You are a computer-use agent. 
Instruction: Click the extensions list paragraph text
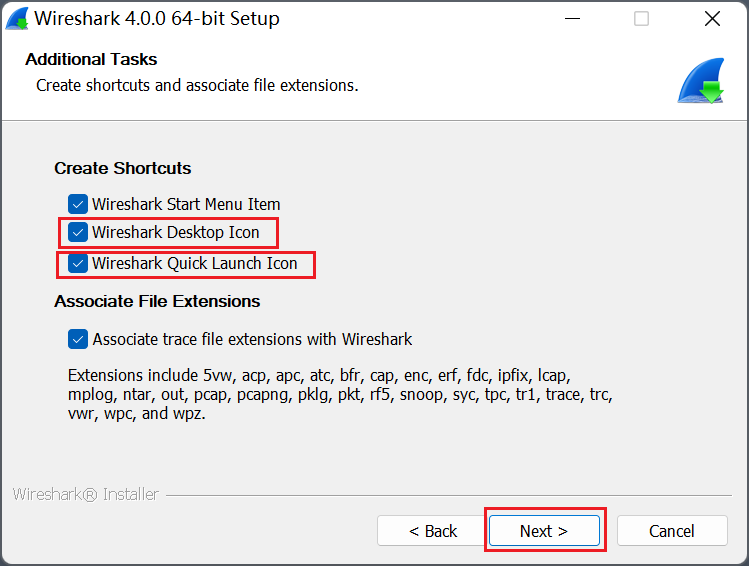tap(340, 394)
